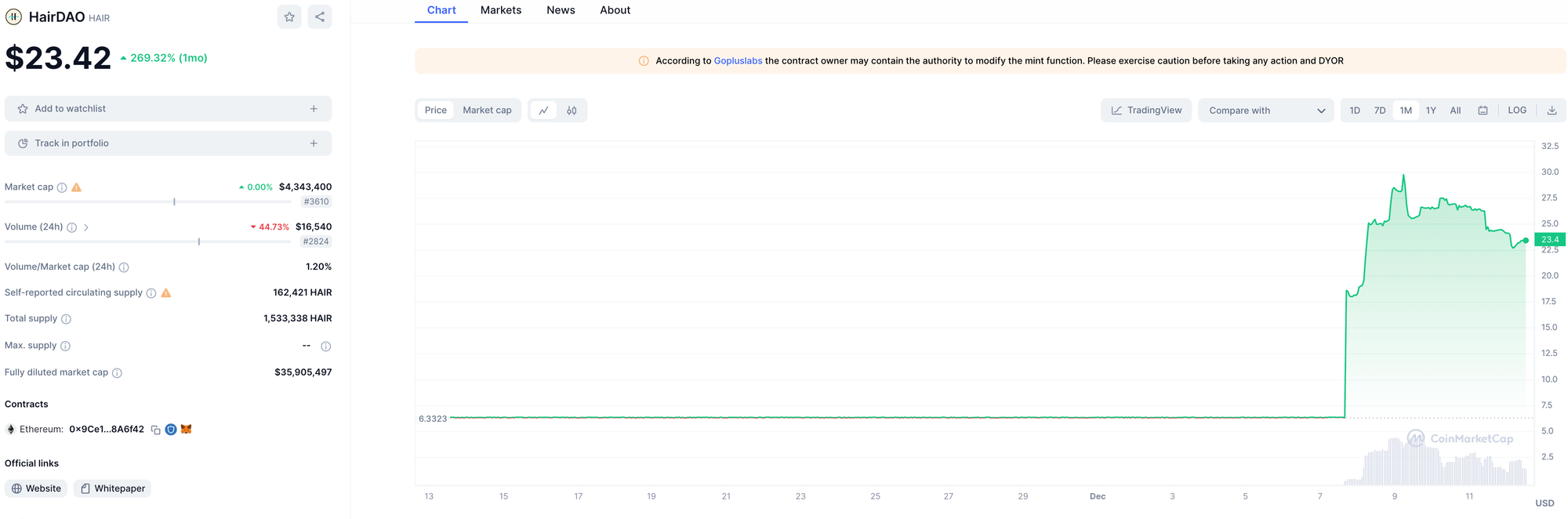Toggle the LOG scale option
This screenshot has width=1568, height=519.
pos(1517,111)
